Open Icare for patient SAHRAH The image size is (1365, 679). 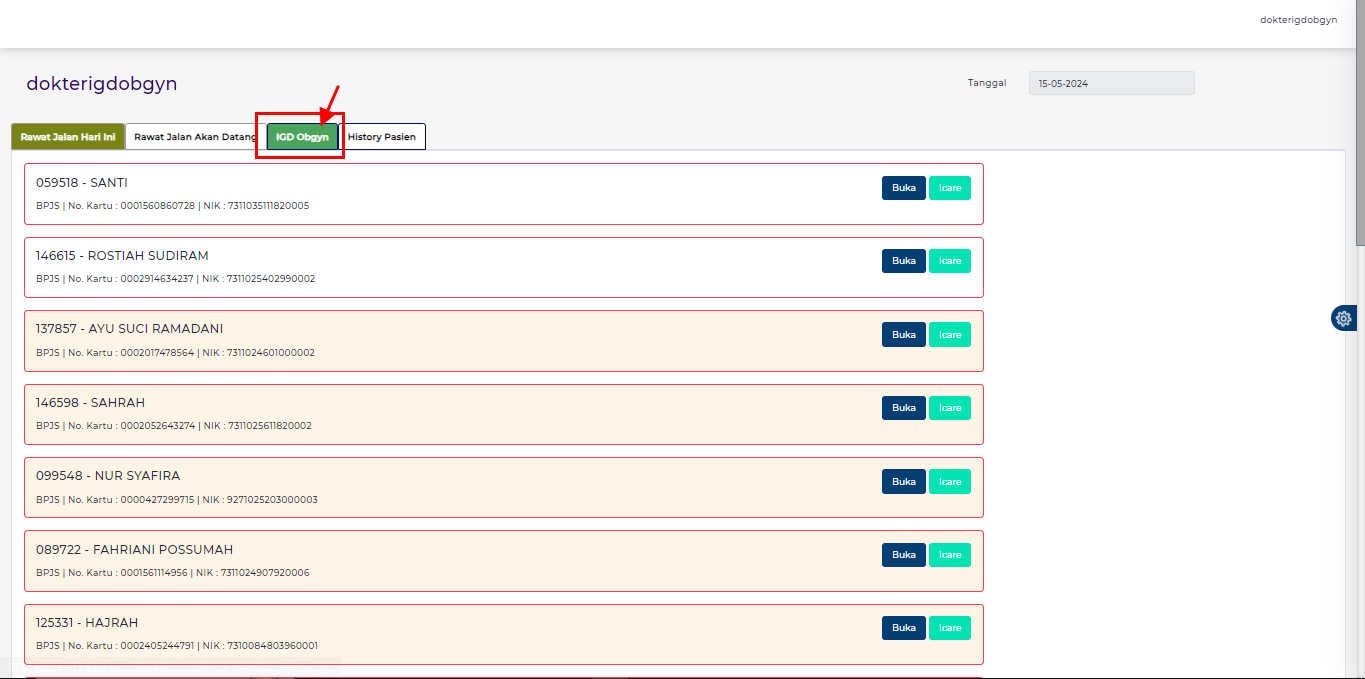click(x=949, y=408)
